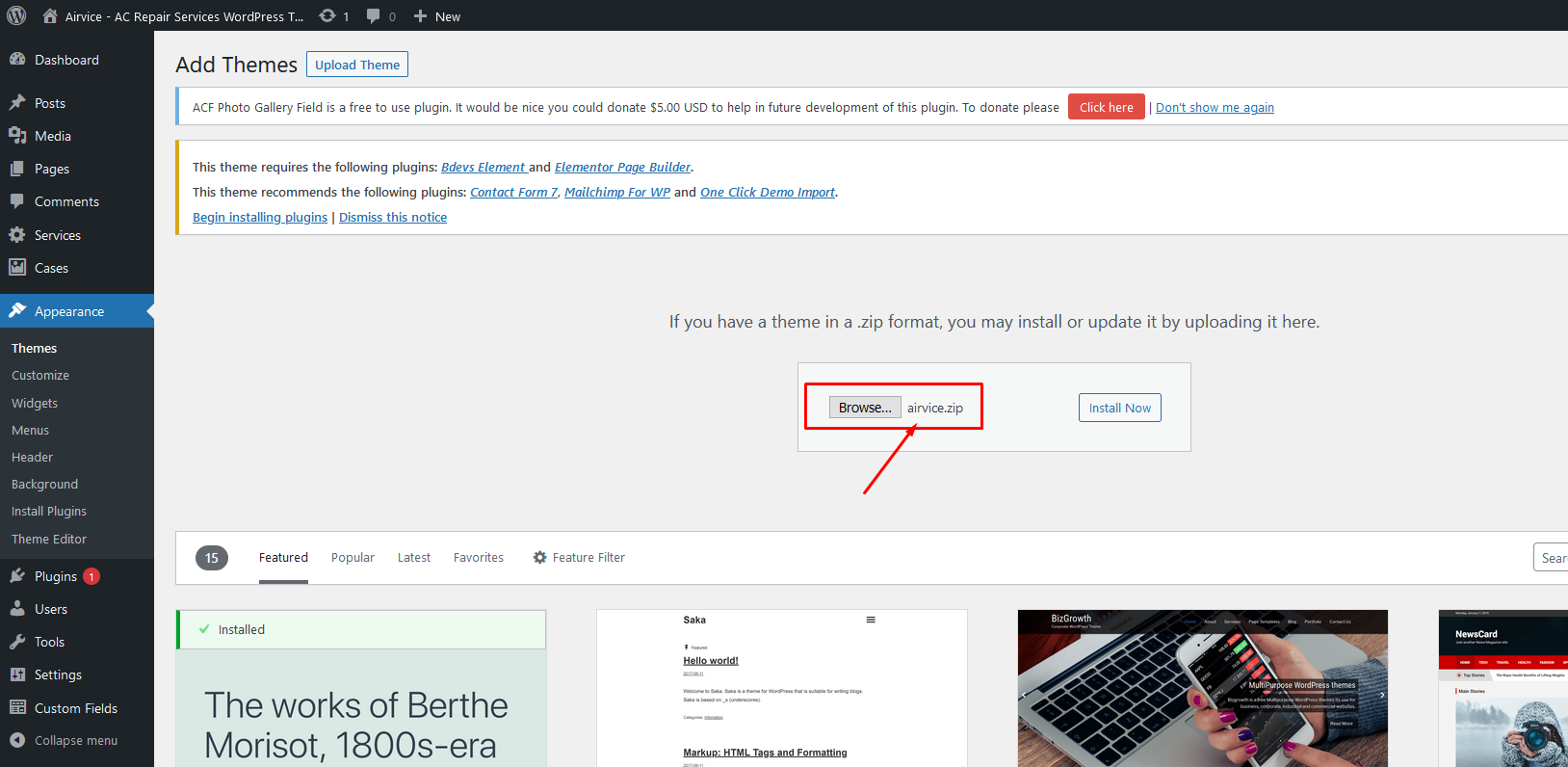Image resolution: width=1568 pixels, height=767 pixels.
Task: Open the Bdevs Element plugin link
Action: (483, 167)
